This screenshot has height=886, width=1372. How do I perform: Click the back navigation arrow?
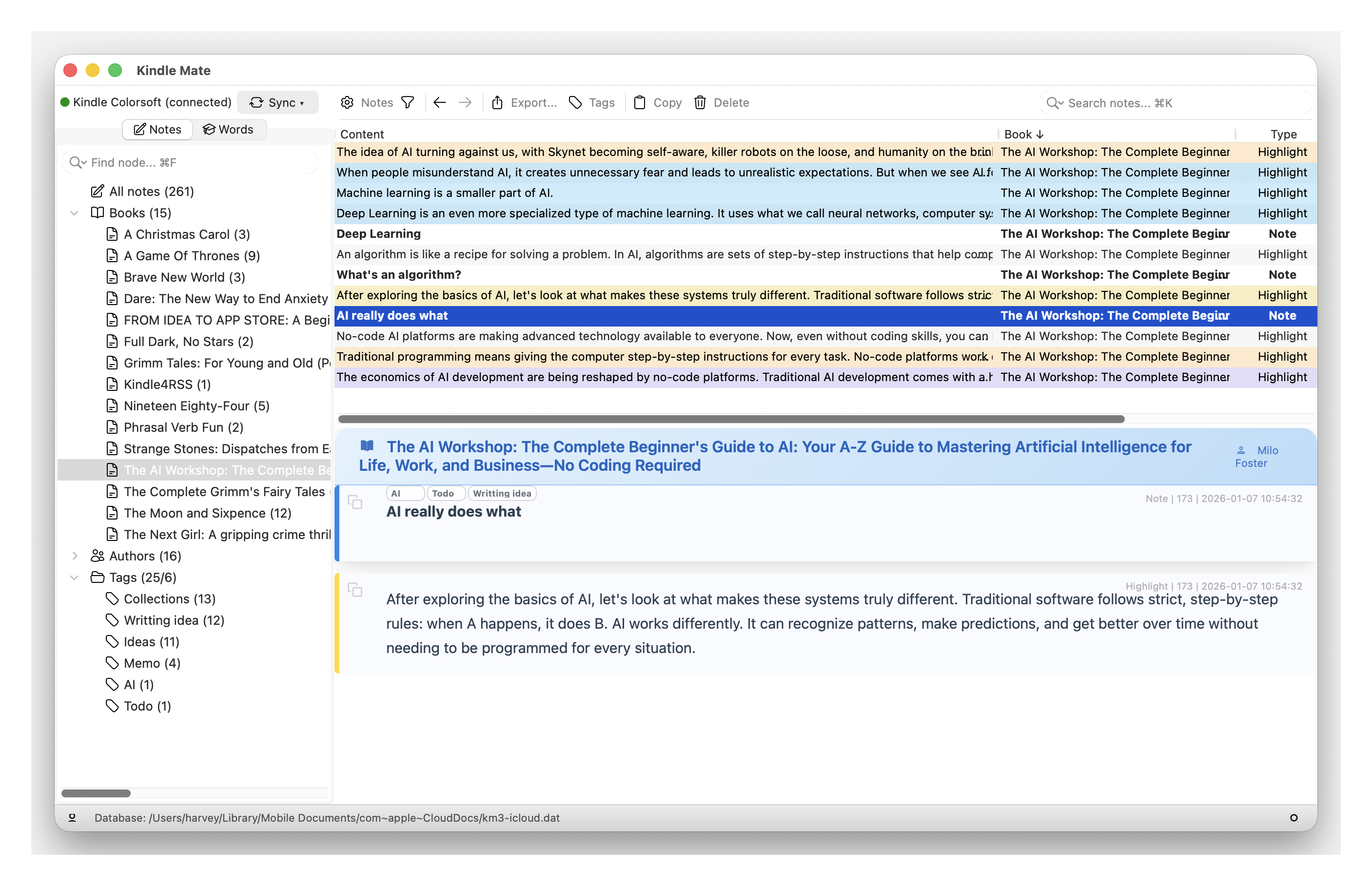(439, 102)
